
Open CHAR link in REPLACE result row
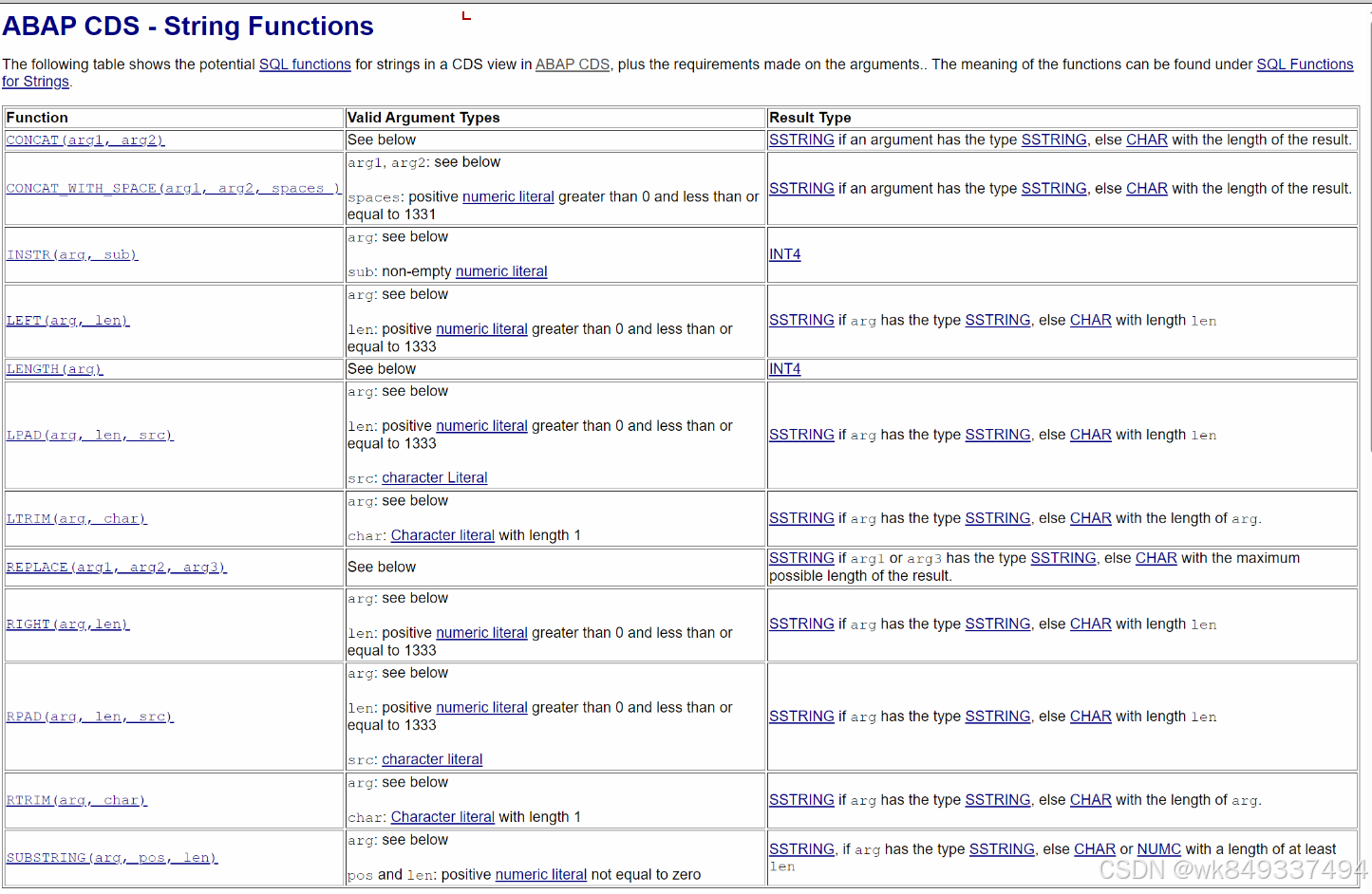click(x=1156, y=558)
